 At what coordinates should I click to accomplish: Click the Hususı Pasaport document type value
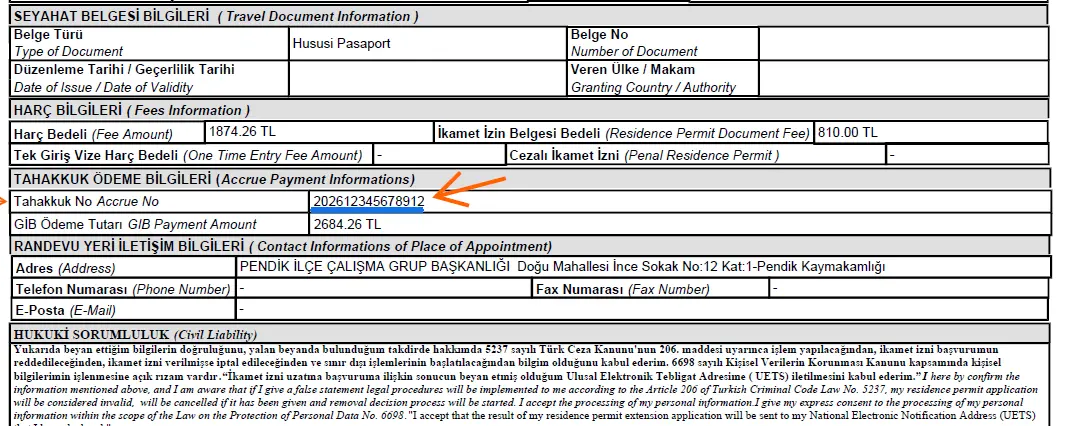click(341, 44)
